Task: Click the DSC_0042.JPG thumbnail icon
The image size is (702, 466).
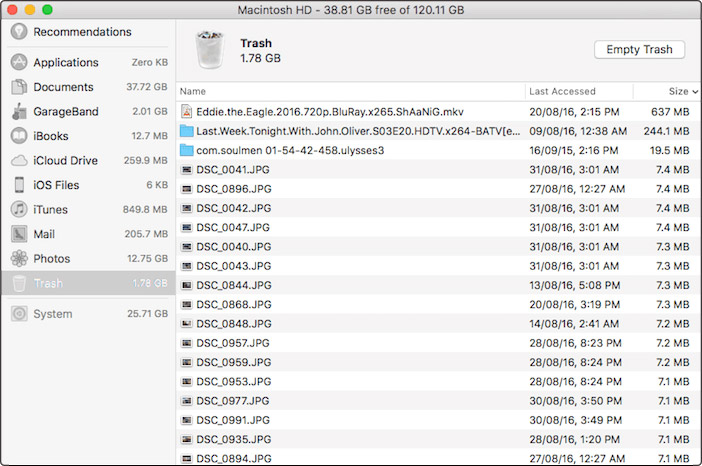Action: point(187,208)
